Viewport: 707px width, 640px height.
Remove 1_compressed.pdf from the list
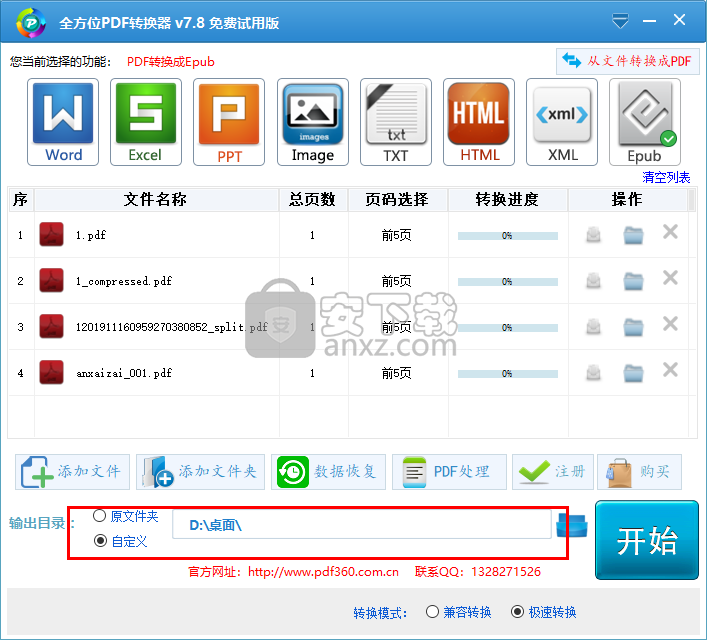[670, 278]
